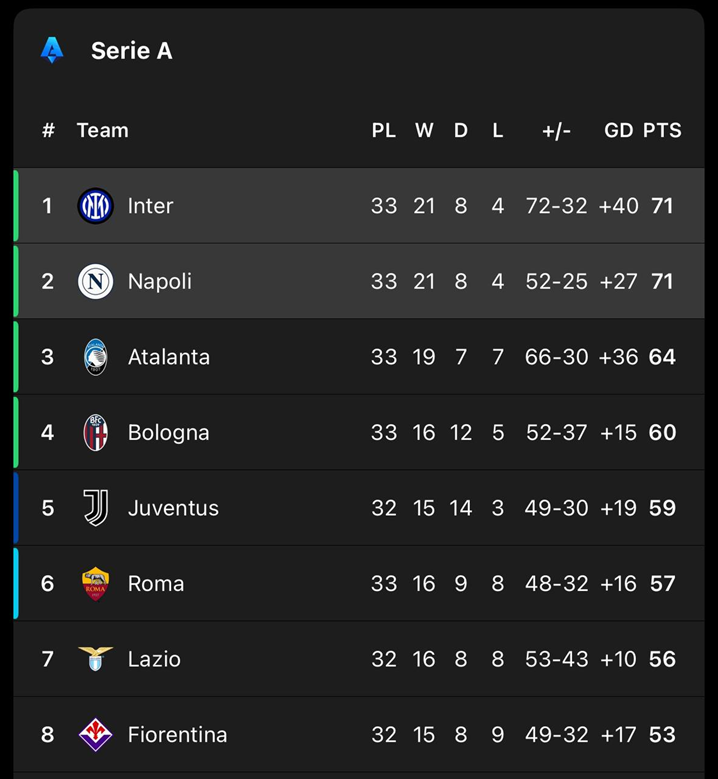Select the Atalanta team name

(x=168, y=357)
